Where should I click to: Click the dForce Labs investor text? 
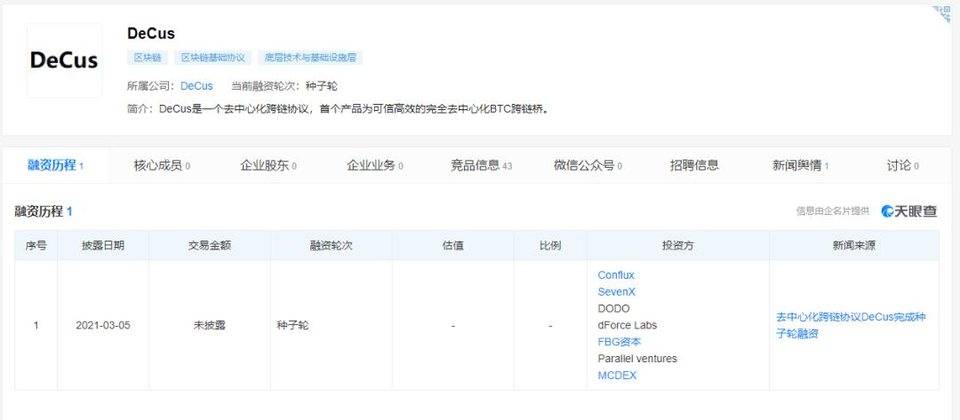point(627,325)
